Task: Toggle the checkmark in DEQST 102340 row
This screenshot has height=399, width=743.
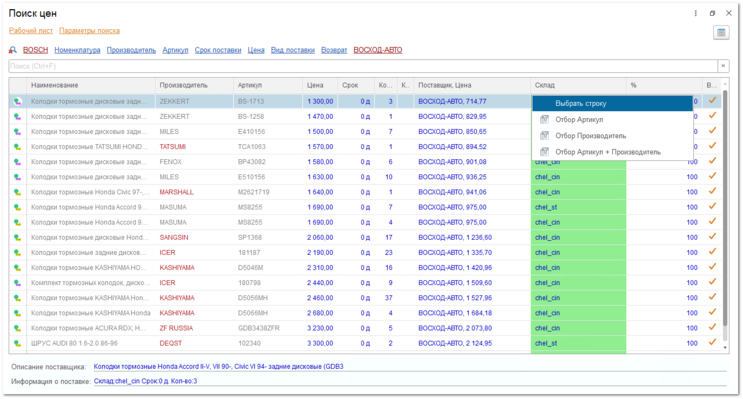Action: coord(712,343)
